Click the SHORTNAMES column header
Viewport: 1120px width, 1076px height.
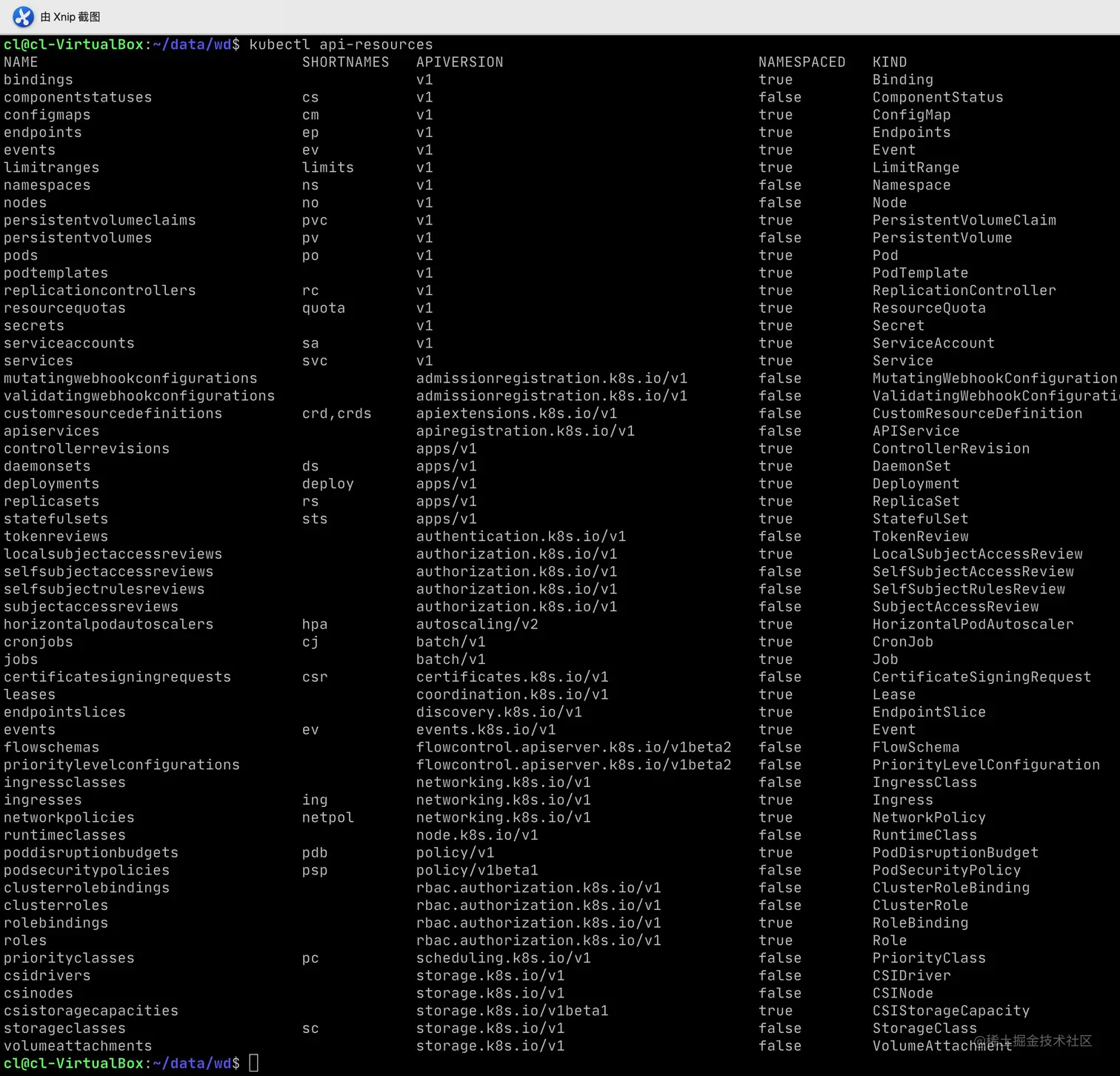[345, 62]
